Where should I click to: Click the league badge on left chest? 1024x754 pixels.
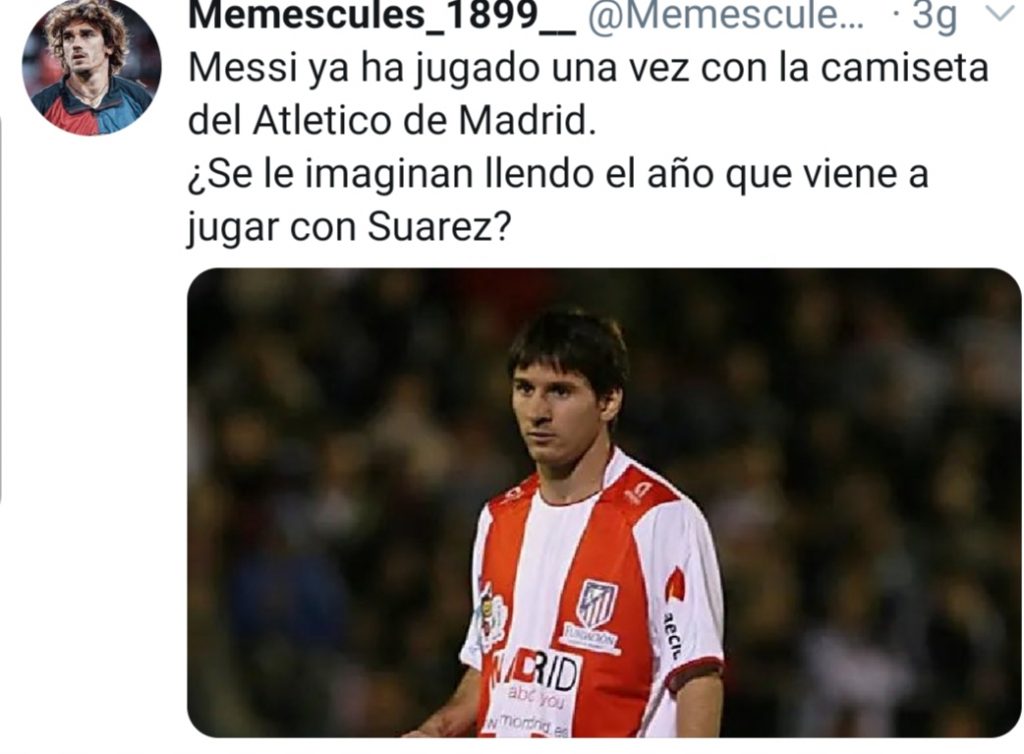(x=491, y=617)
